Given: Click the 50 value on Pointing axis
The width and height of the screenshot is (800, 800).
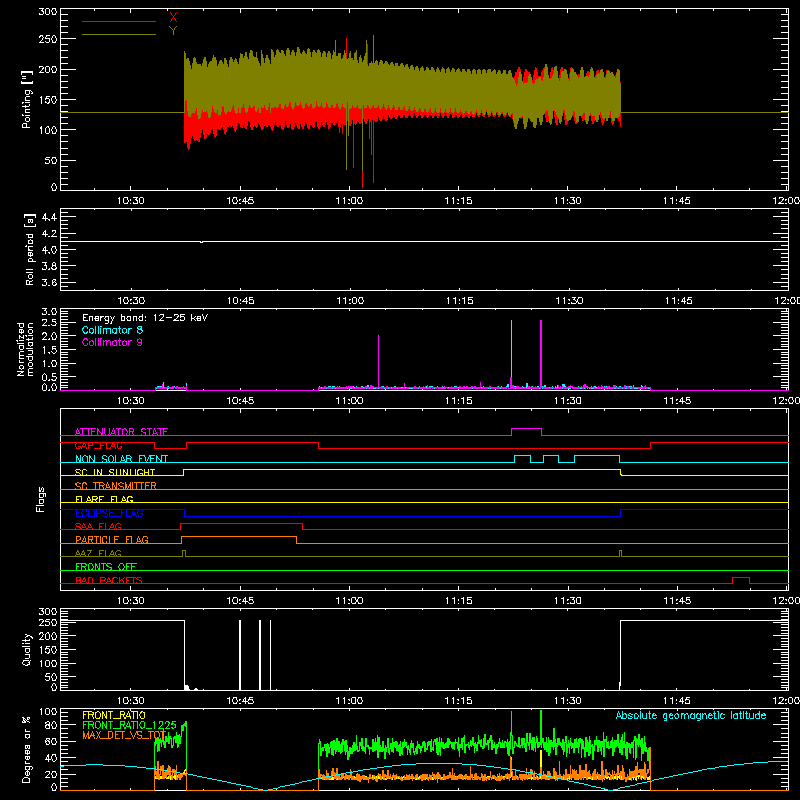Looking at the screenshot, I should tap(51, 160).
